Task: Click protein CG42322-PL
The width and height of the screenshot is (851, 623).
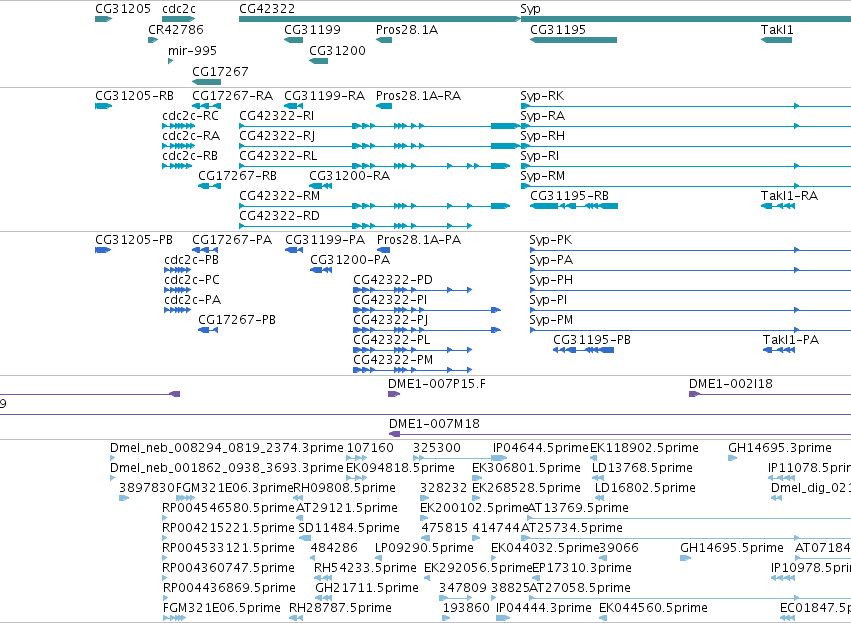Action: click(x=412, y=351)
